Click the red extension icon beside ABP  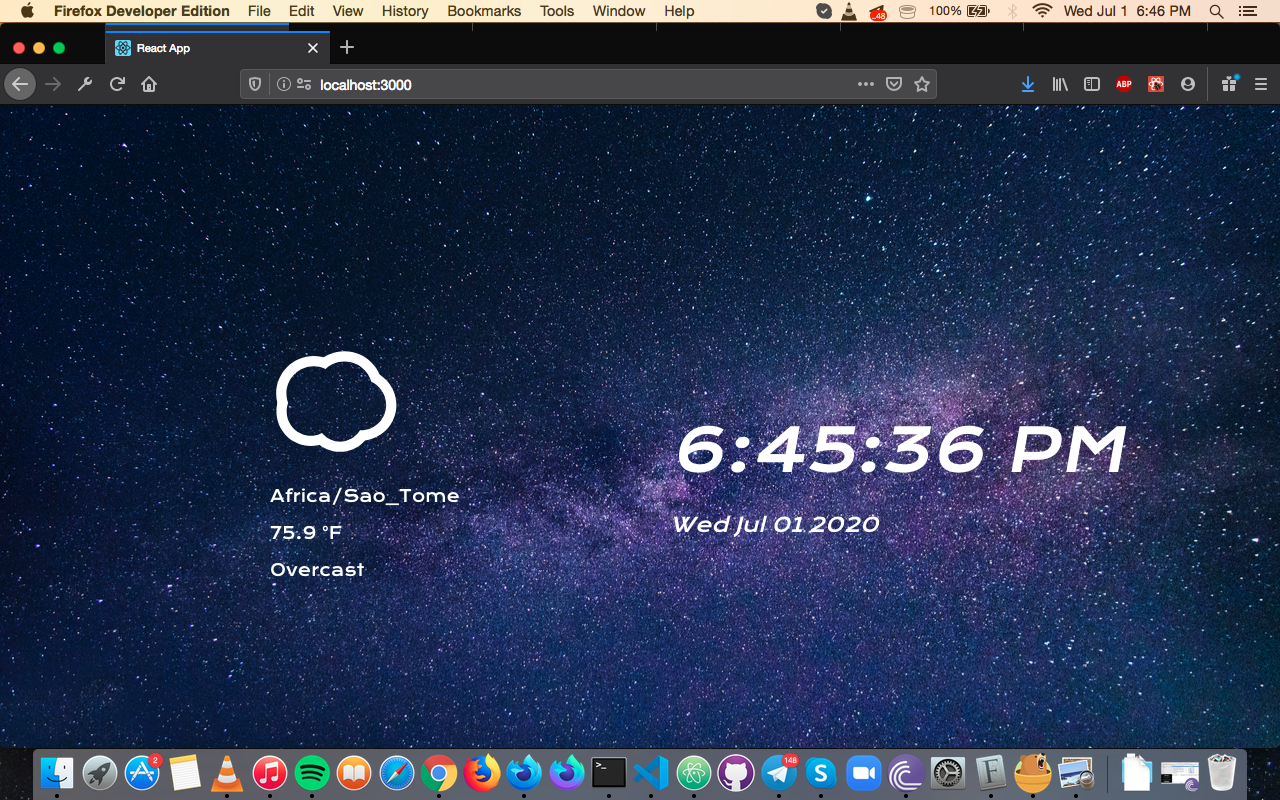(1155, 84)
